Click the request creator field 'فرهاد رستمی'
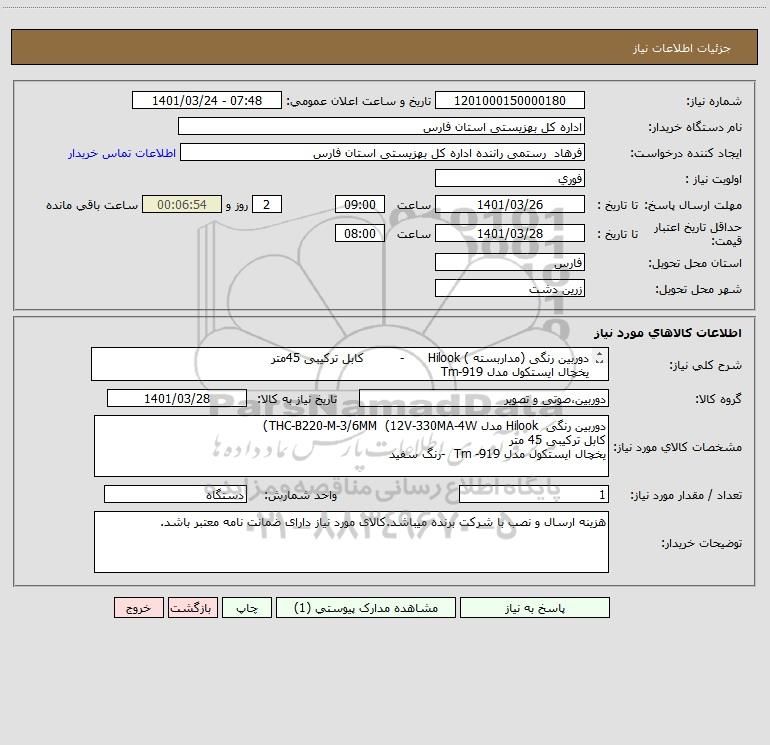The width and height of the screenshot is (770, 745). click(382, 152)
